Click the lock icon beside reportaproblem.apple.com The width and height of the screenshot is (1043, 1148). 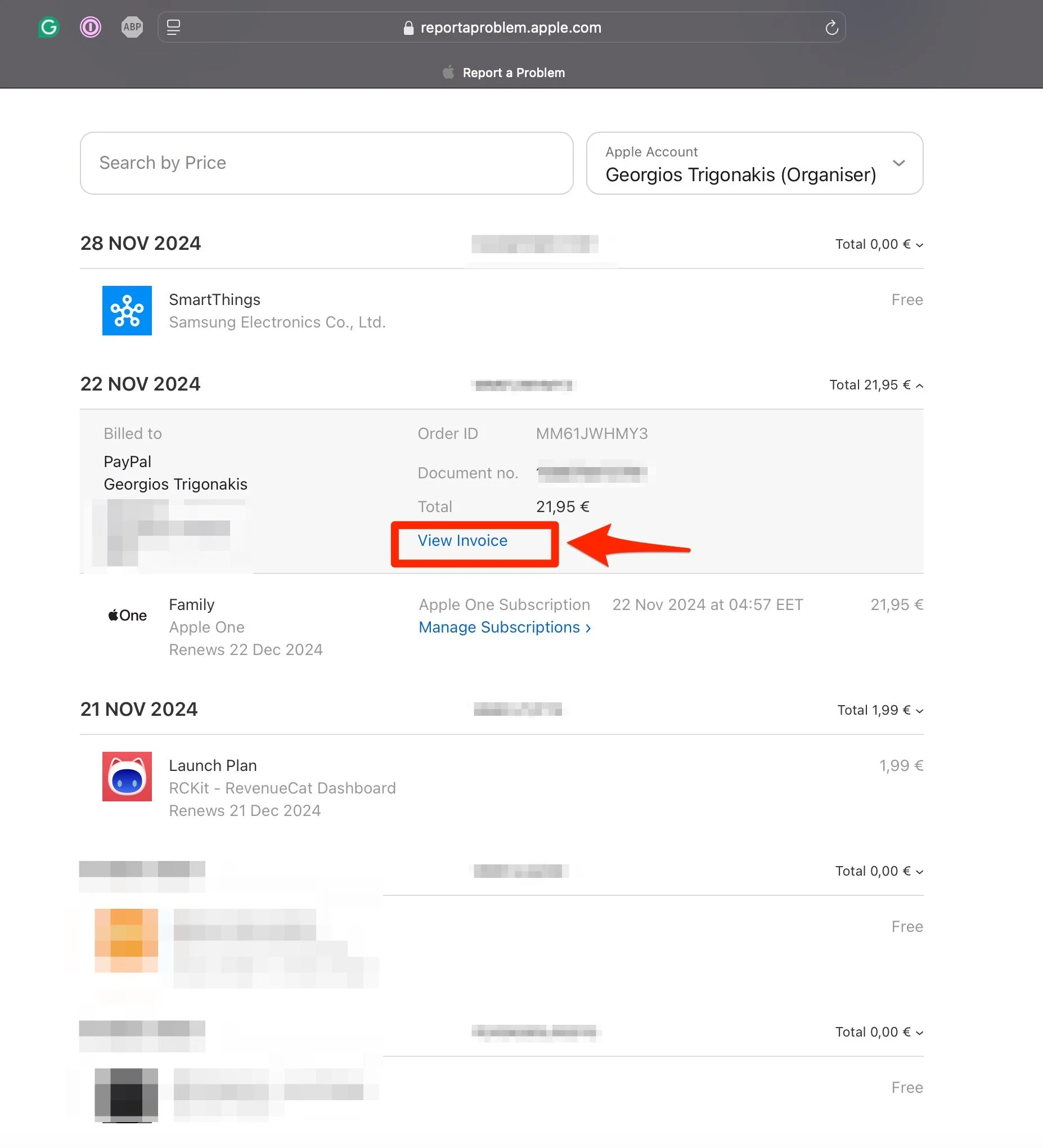(x=408, y=28)
